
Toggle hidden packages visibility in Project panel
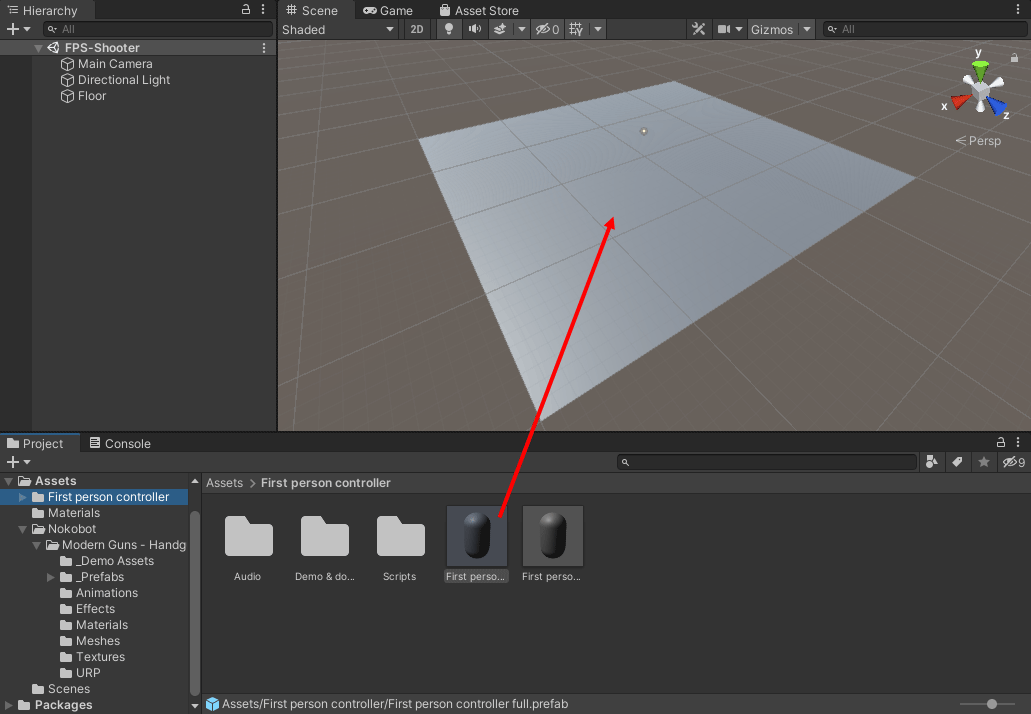1014,462
